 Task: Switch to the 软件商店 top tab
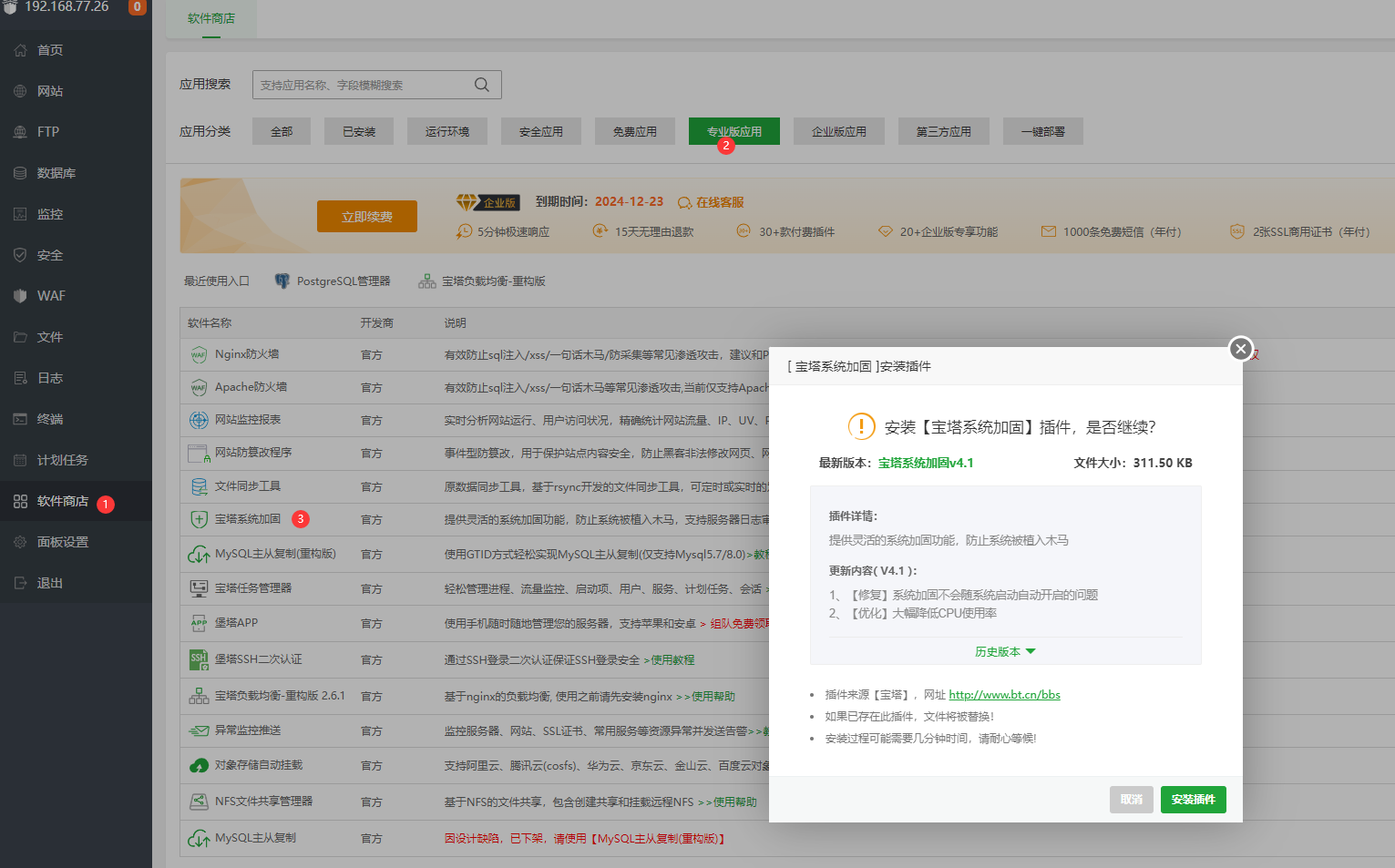click(211, 19)
